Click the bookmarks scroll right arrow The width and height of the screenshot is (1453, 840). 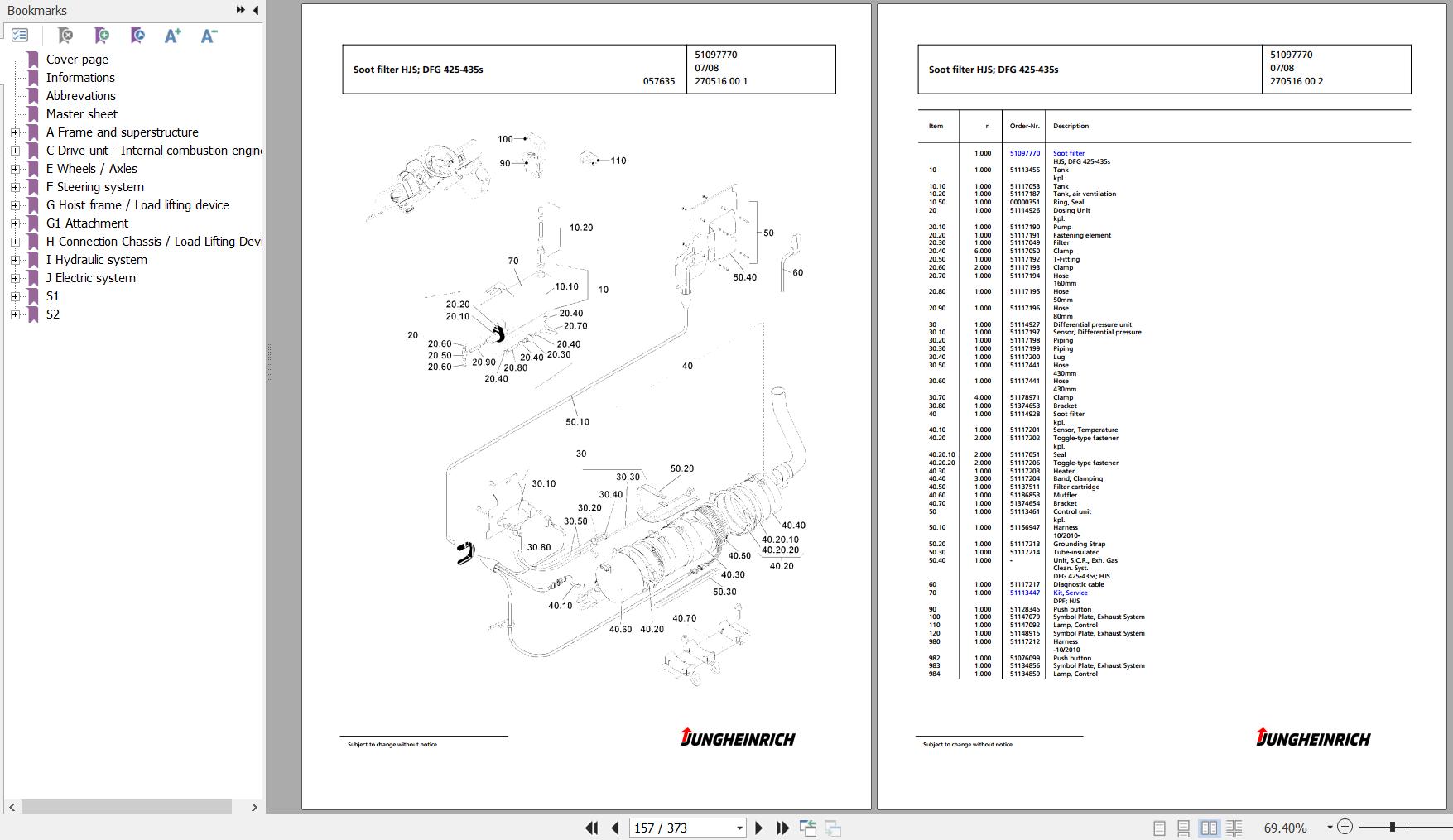(x=254, y=807)
